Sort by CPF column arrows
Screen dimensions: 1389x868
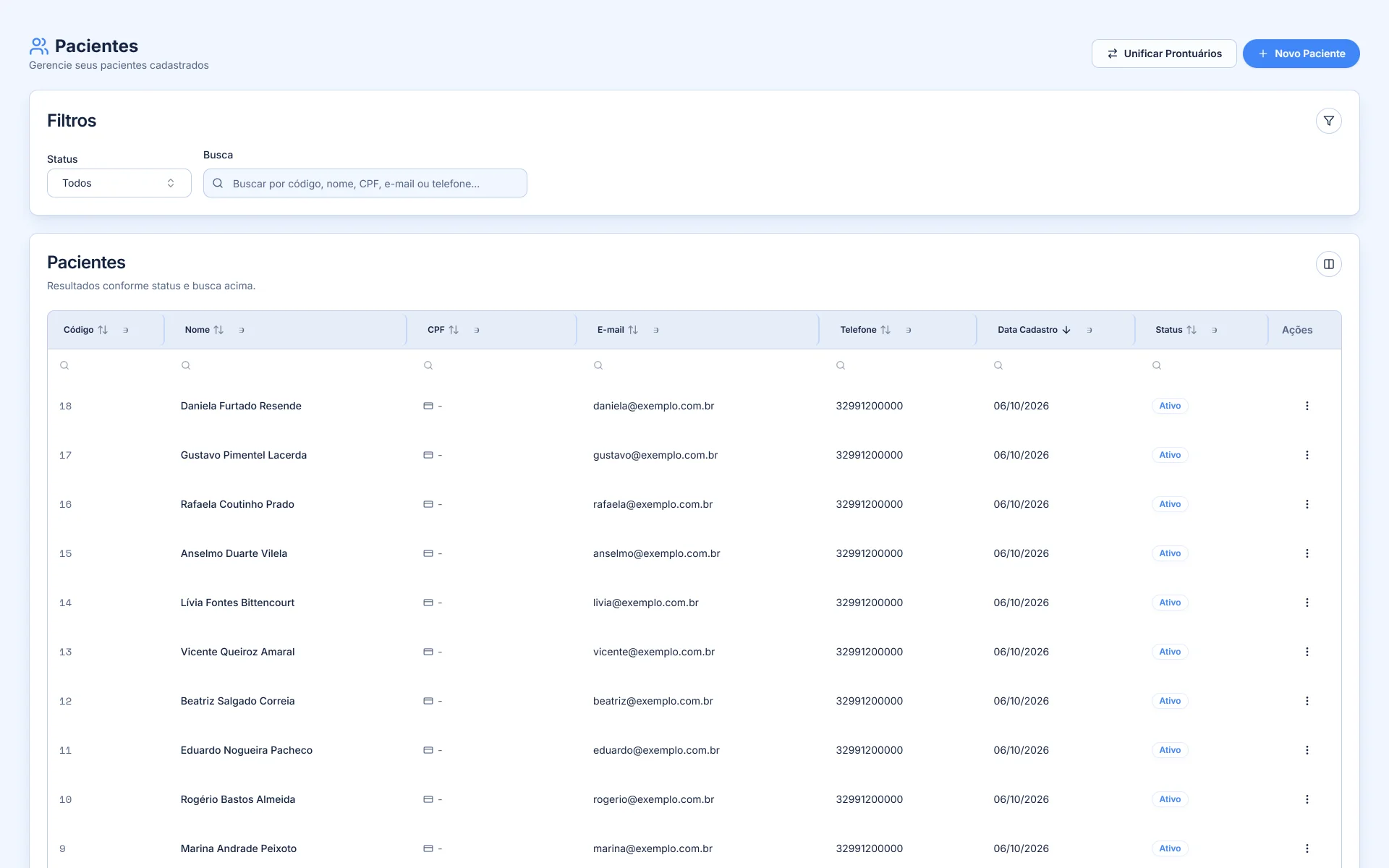pos(454,330)
